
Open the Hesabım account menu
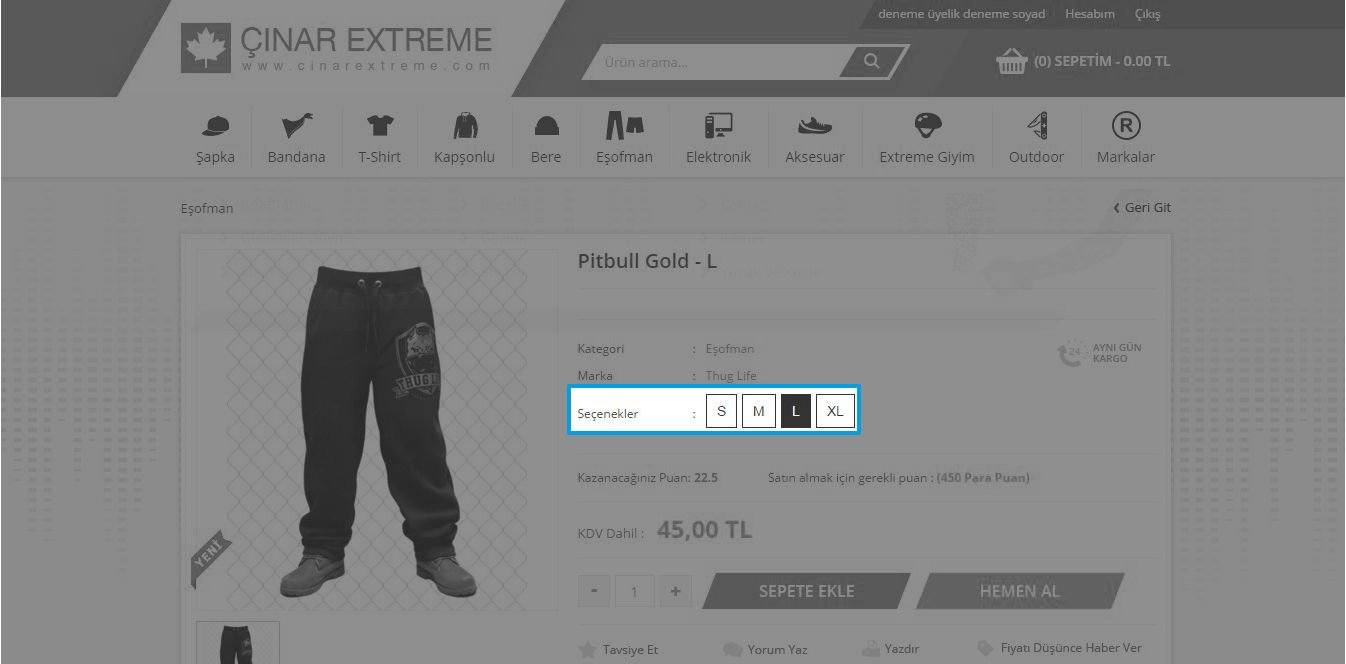pos(1090,14)
